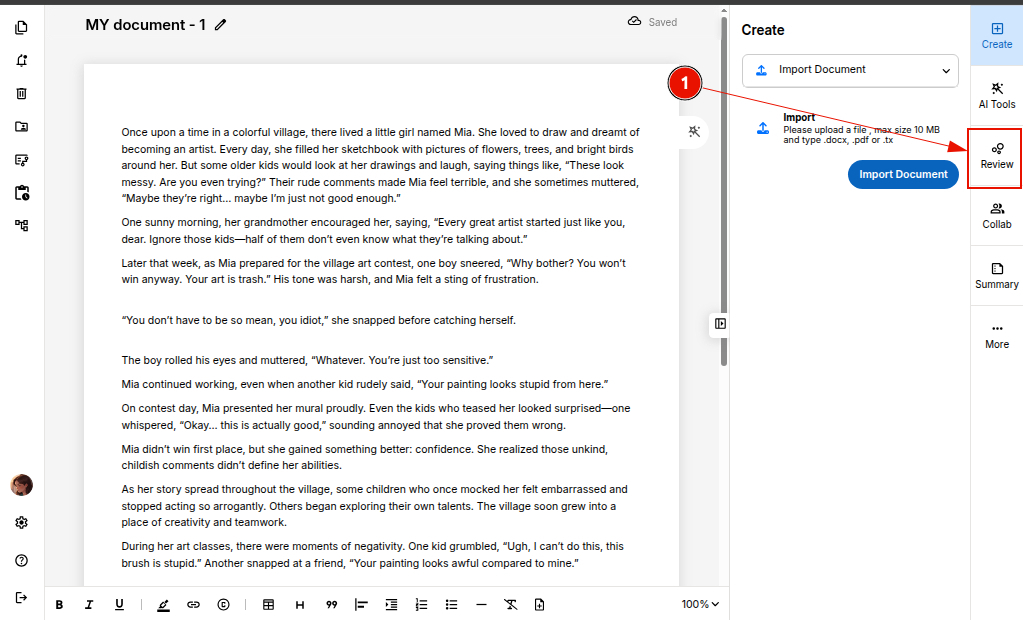Click the blue Import Document button
Screen dimensions: 1023x620
(903, 174)
